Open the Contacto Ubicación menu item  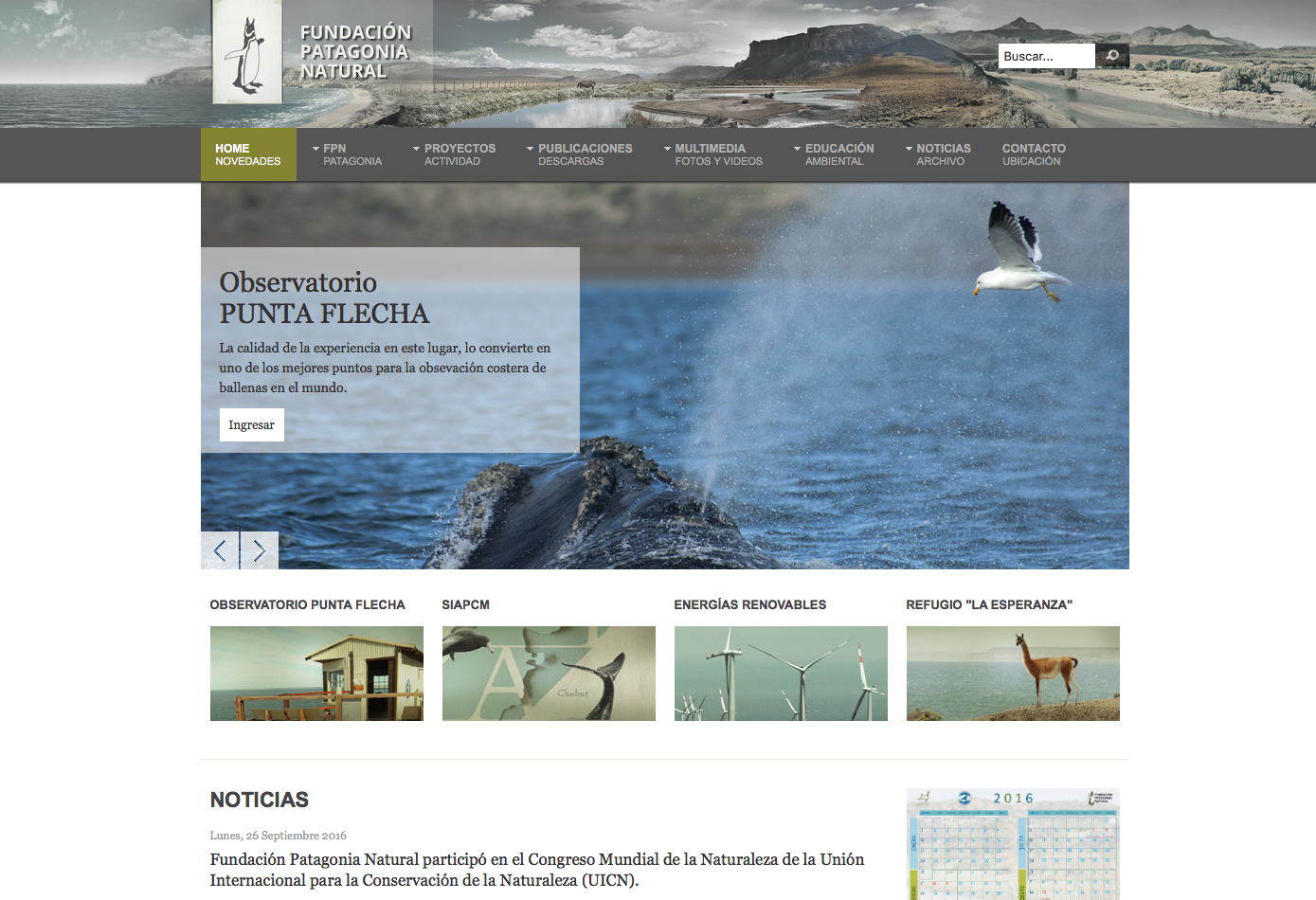coord(1034,154)
